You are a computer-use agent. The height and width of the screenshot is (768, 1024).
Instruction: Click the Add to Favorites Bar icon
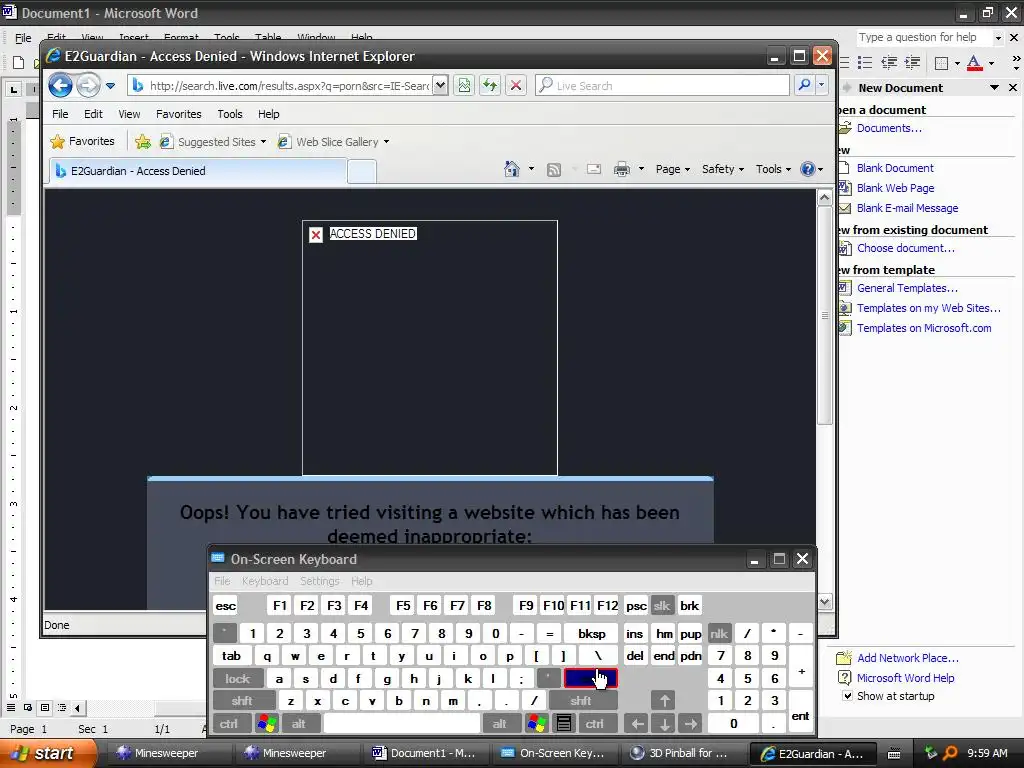point(143,141)
